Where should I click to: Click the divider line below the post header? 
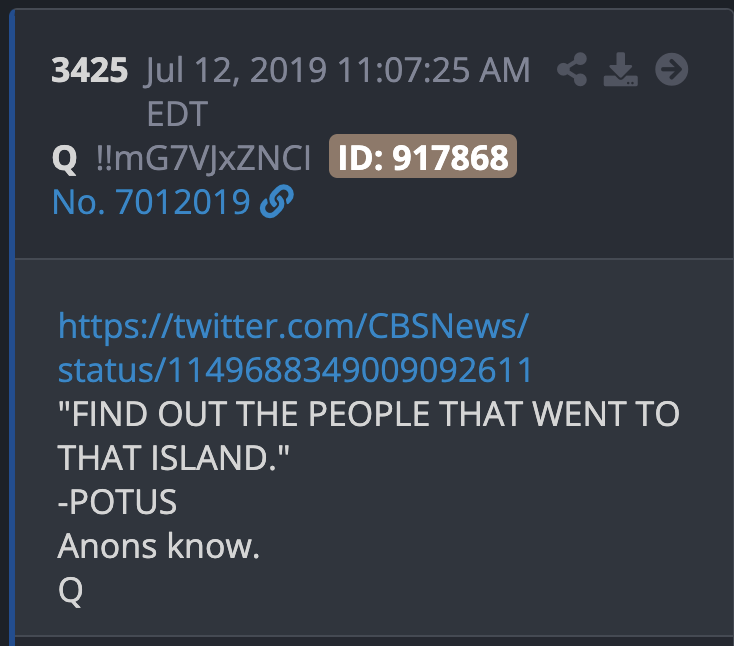[x=374, y=258]
